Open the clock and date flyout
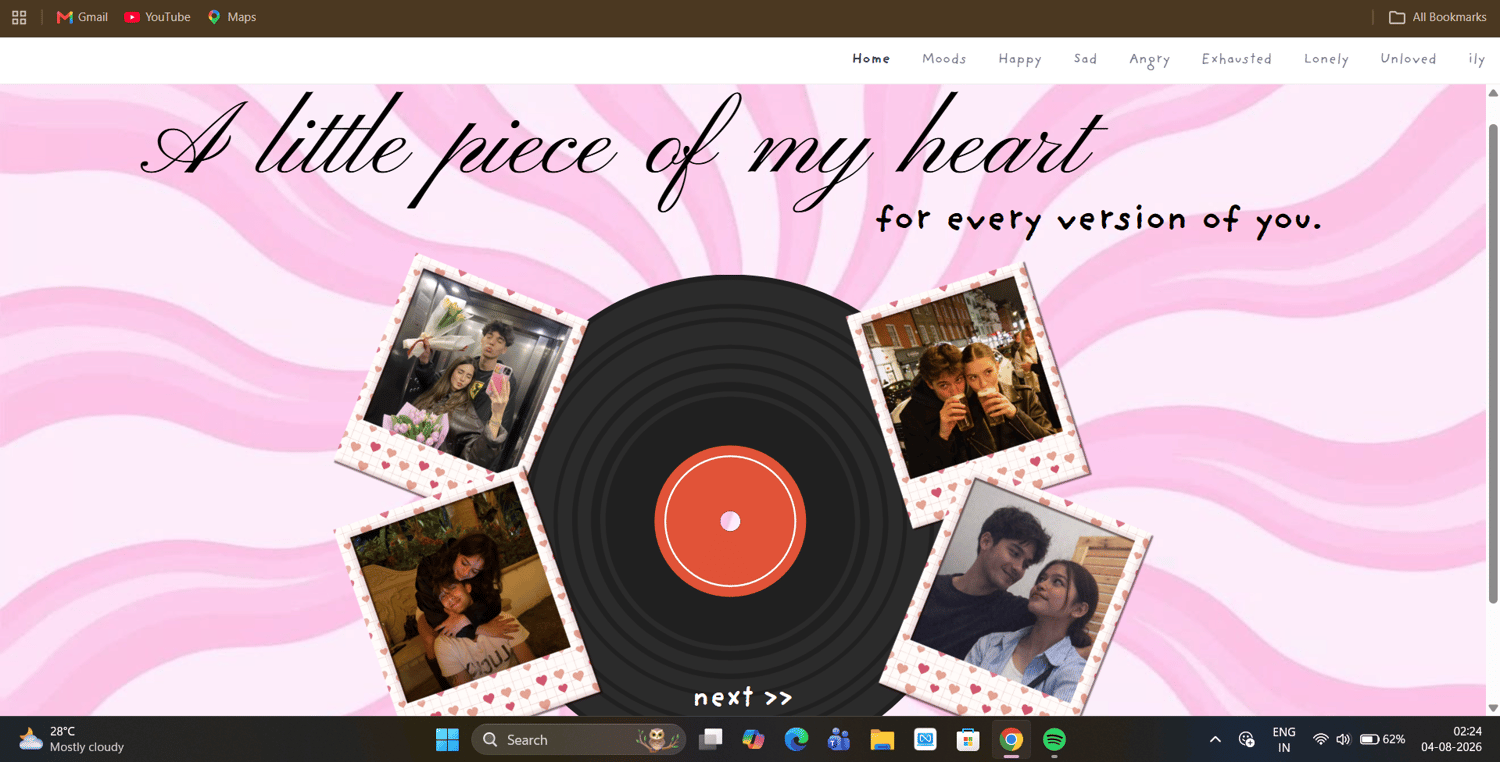Viewport: 1500px width, 762px height. [1452, 740]
